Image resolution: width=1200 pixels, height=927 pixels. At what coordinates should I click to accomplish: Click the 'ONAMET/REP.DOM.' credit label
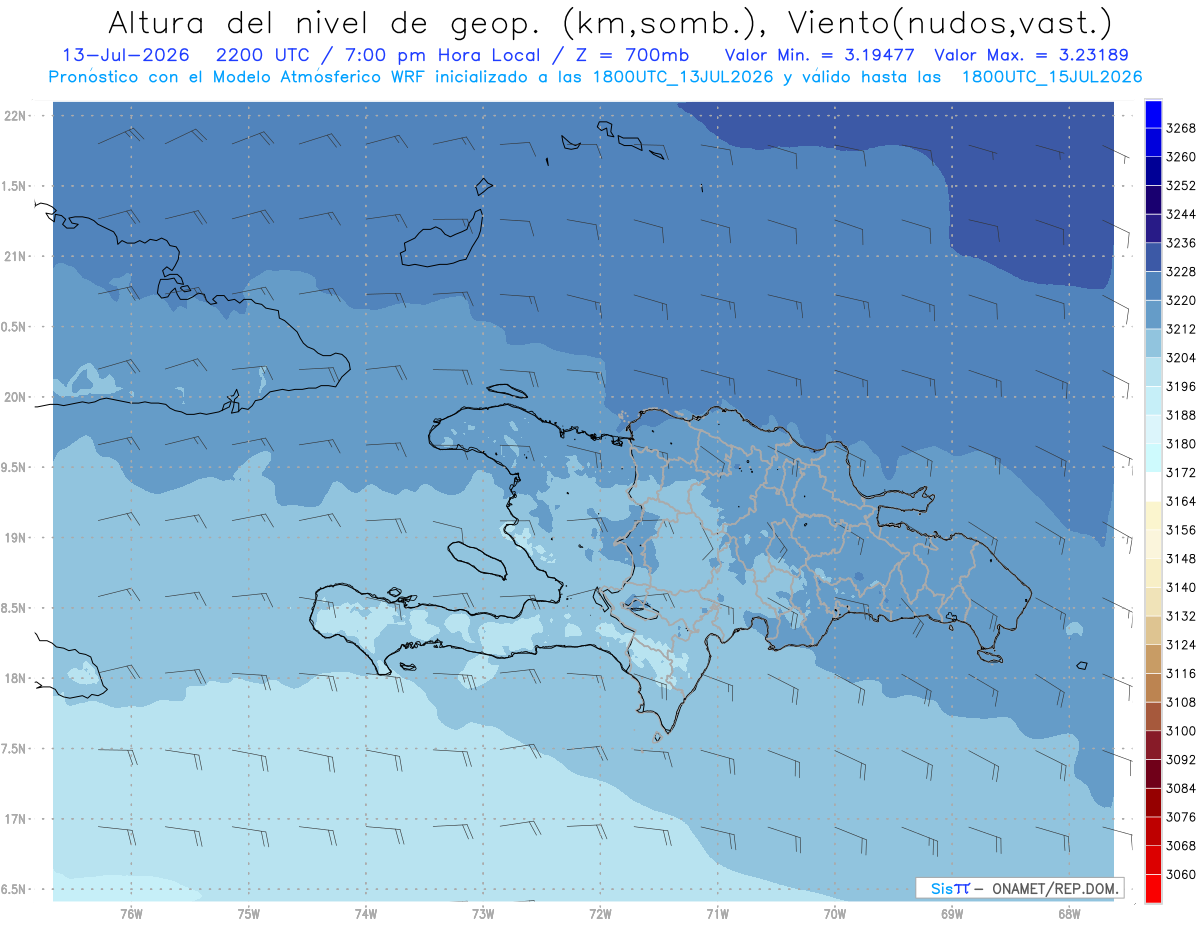click(x=1056, y=888)
